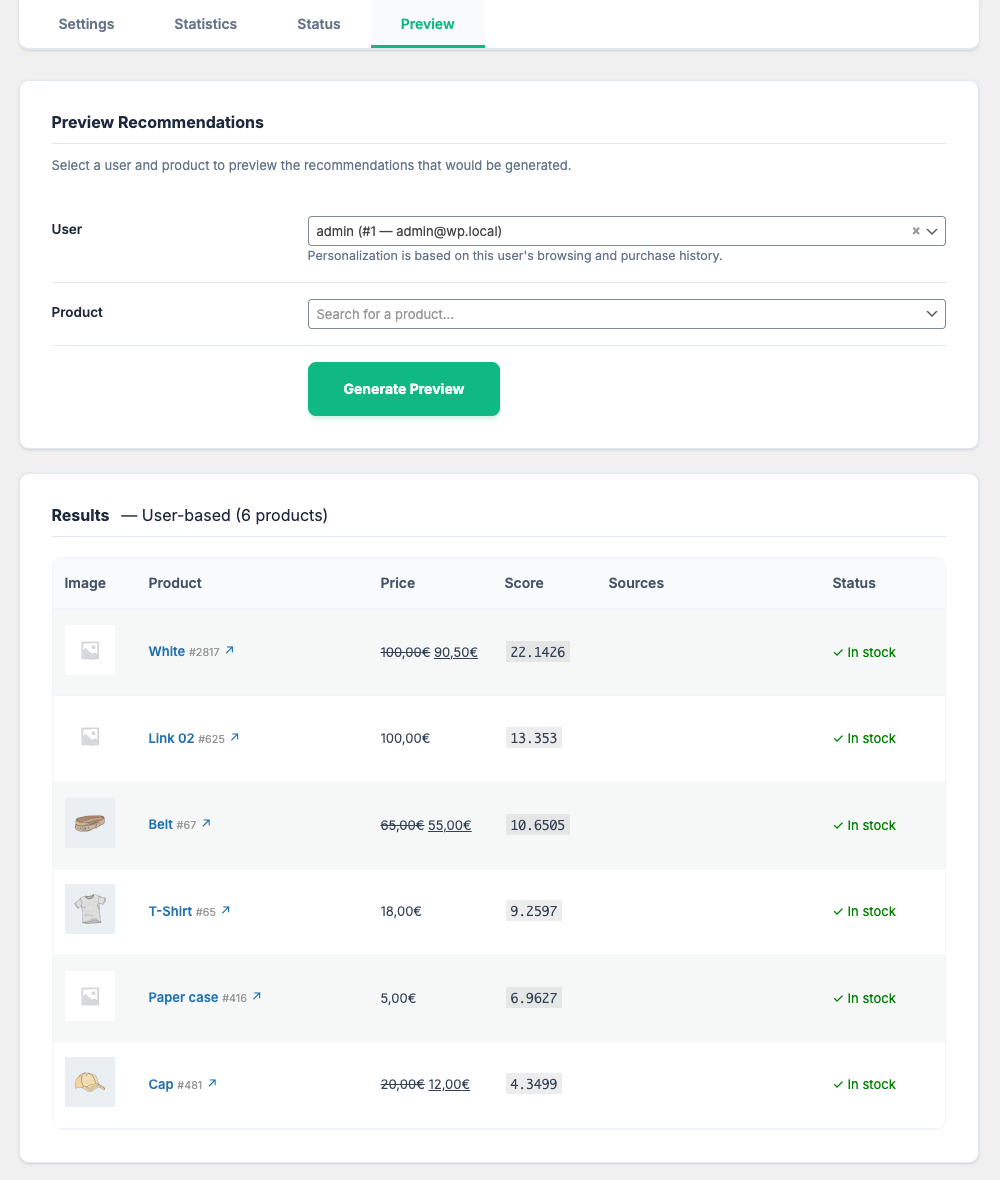
Task: Click the placeholder image for Link 02
Action: [90, 737]
